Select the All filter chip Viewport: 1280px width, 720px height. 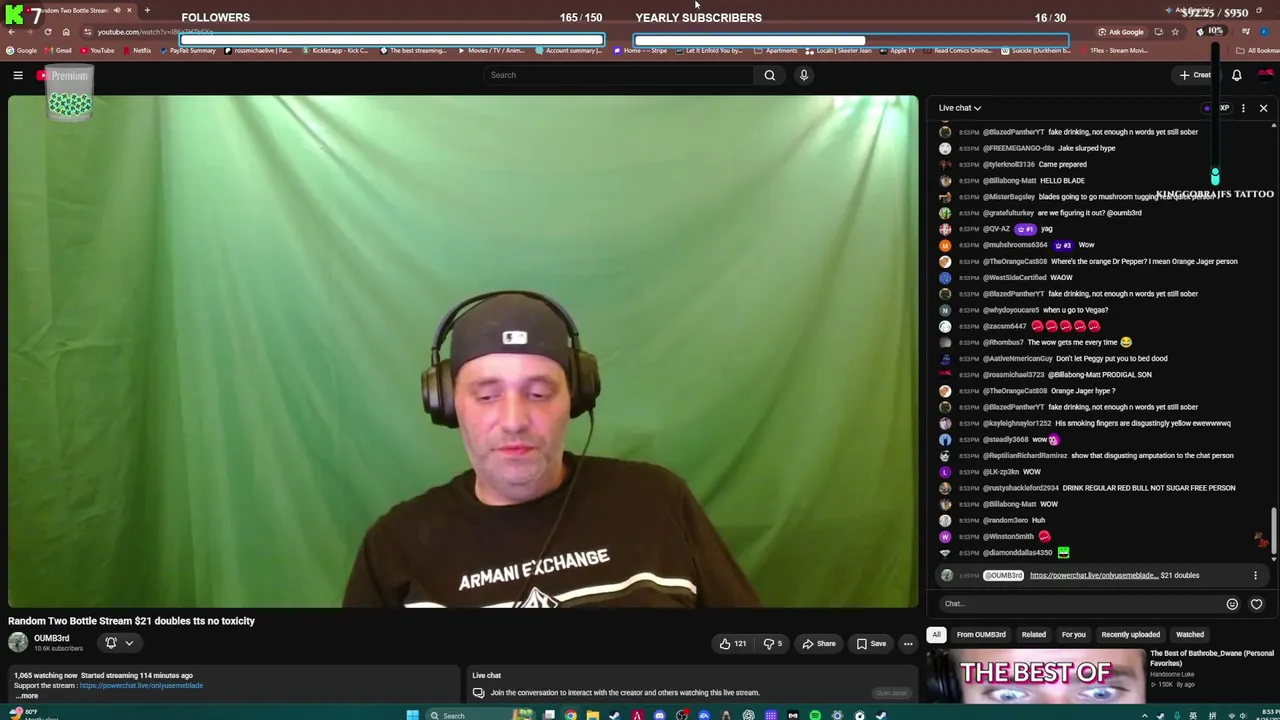click(x=936, y=635)
